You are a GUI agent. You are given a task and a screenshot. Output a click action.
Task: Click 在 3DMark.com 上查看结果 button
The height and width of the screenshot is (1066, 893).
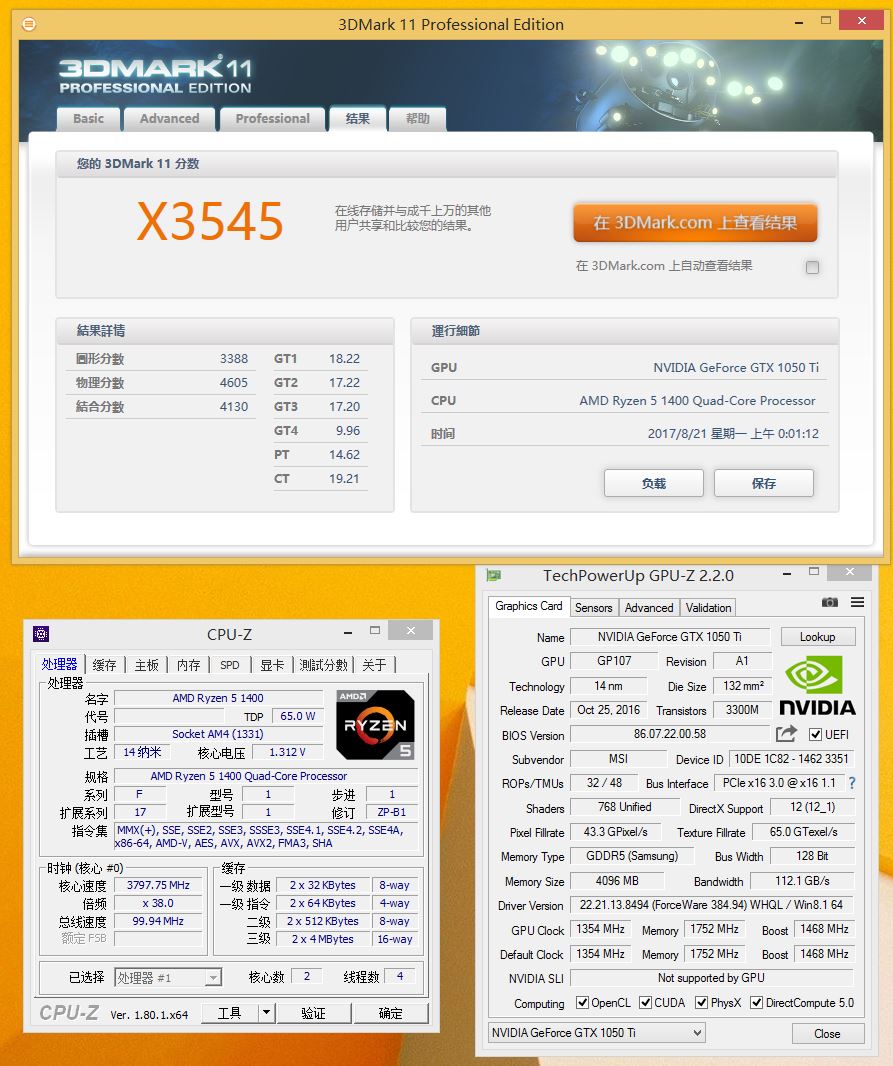pos(695,223)
